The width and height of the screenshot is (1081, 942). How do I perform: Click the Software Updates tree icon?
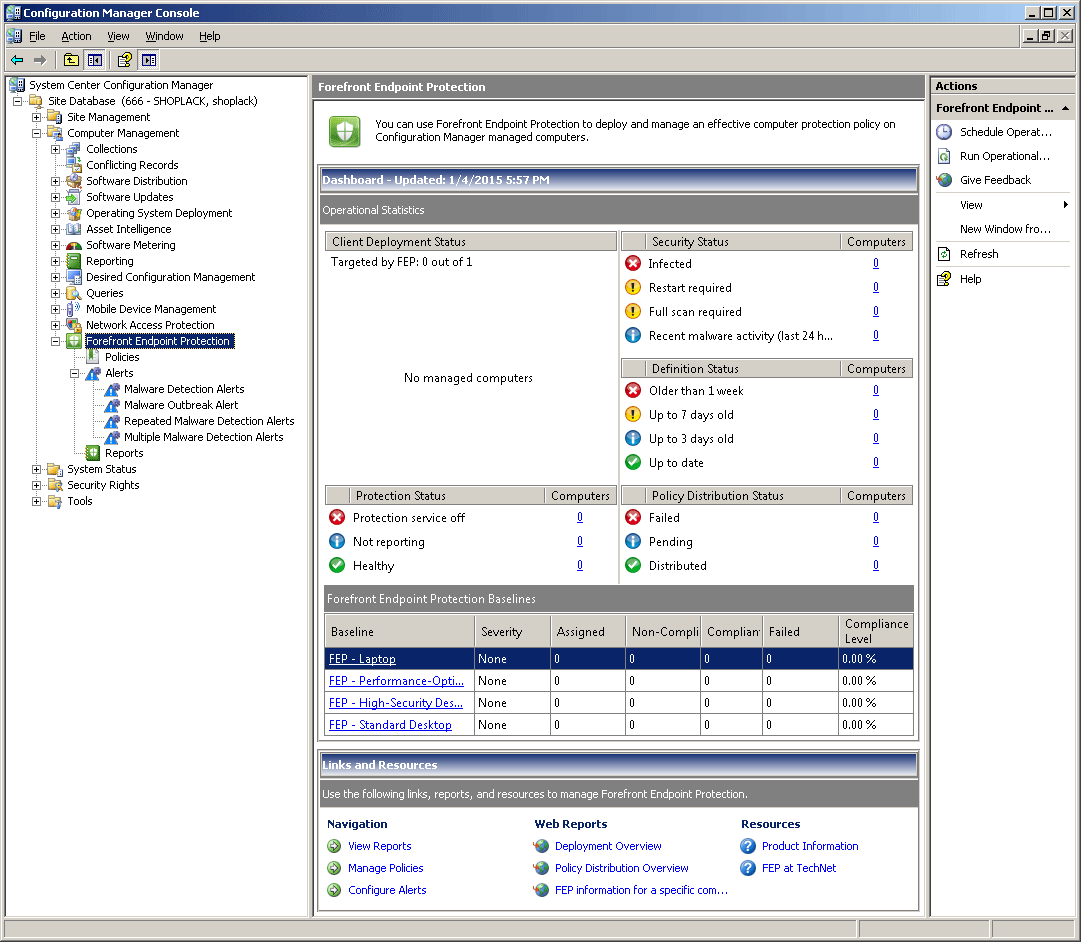tap(74, 197)
